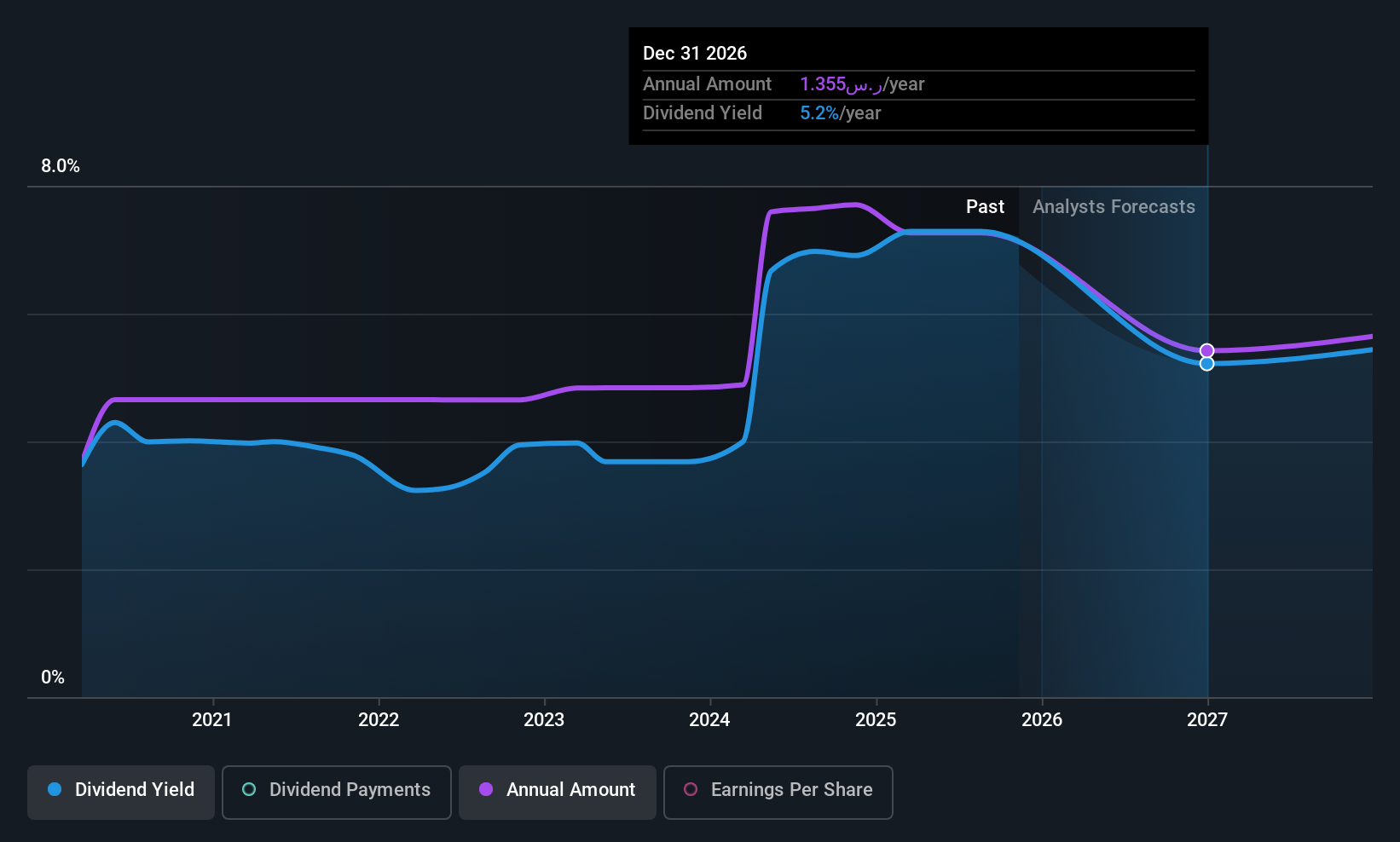Click the blue Dividend Yield legend dot
The height and width of the screenshot is (842, 1400).
click(x=55, y=790)
